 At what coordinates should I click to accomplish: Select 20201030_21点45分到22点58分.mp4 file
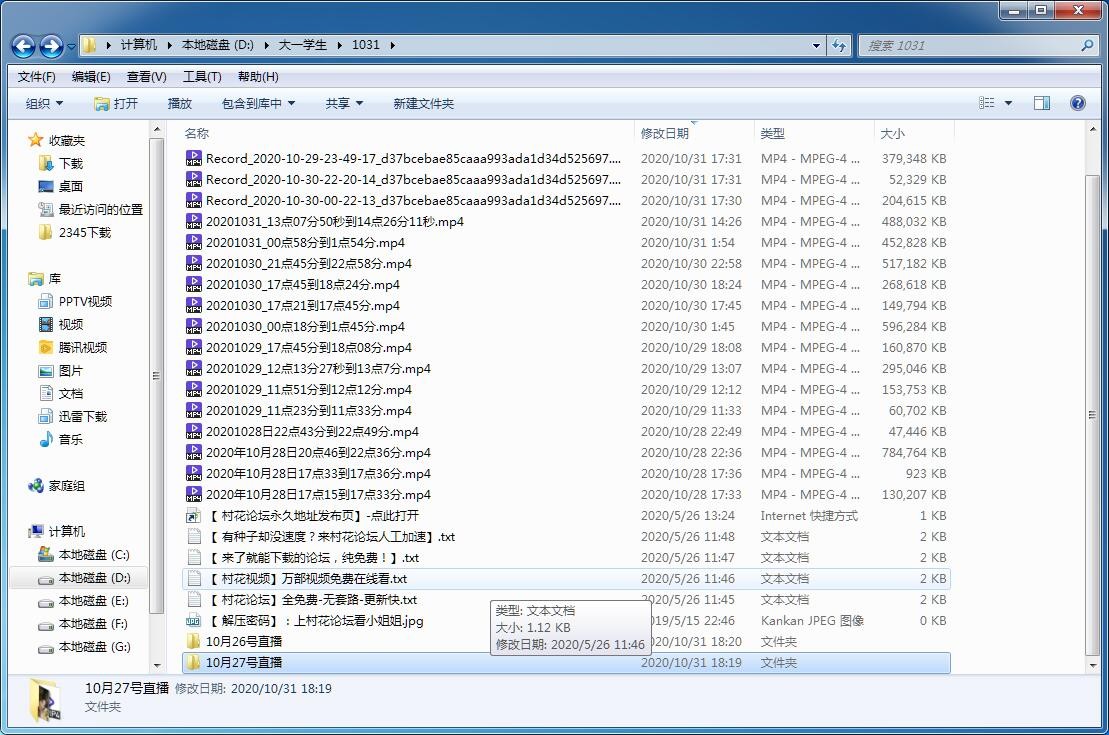308,264
